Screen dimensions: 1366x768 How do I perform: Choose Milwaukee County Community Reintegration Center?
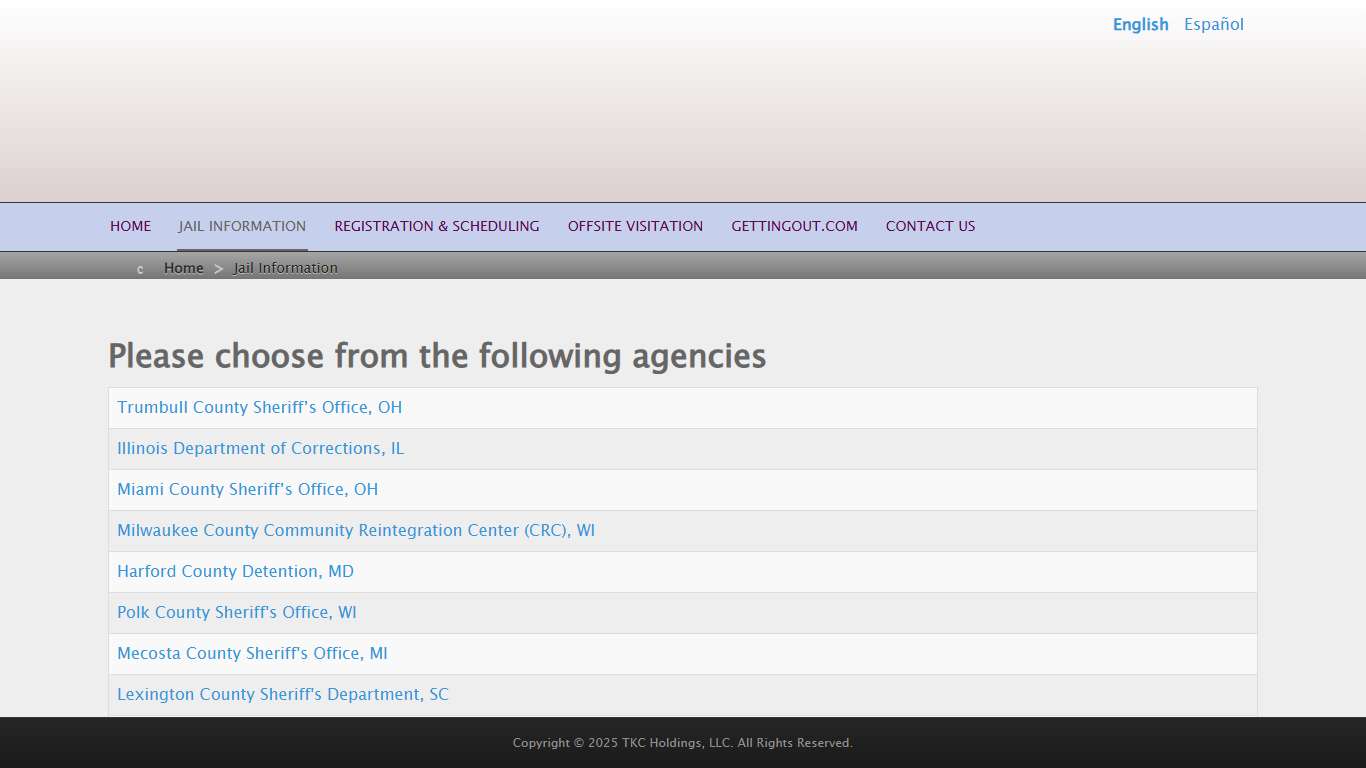click(x=355, y=531)
